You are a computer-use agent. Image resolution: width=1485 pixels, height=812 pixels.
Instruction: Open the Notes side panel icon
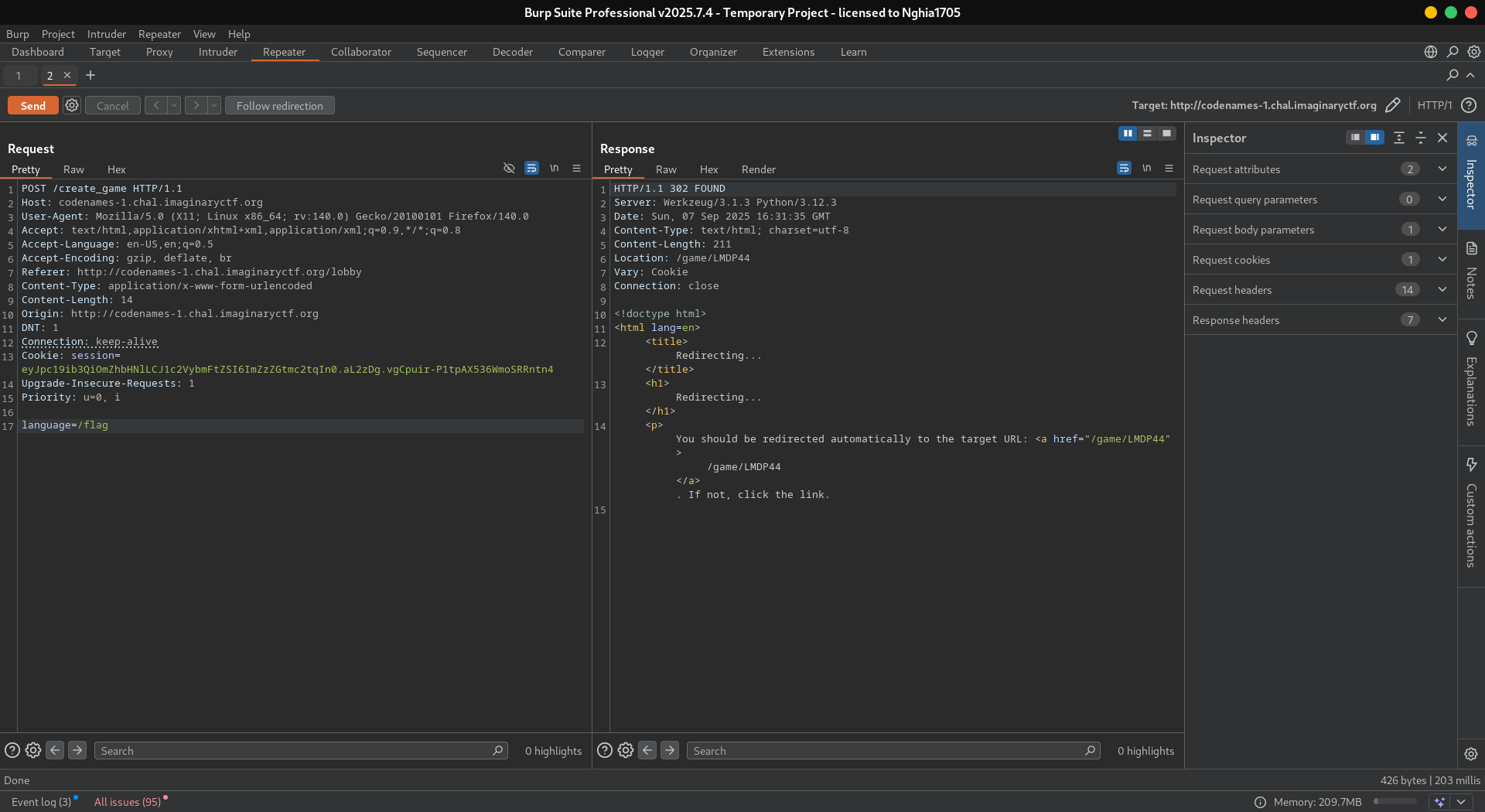pos(1471,249)
